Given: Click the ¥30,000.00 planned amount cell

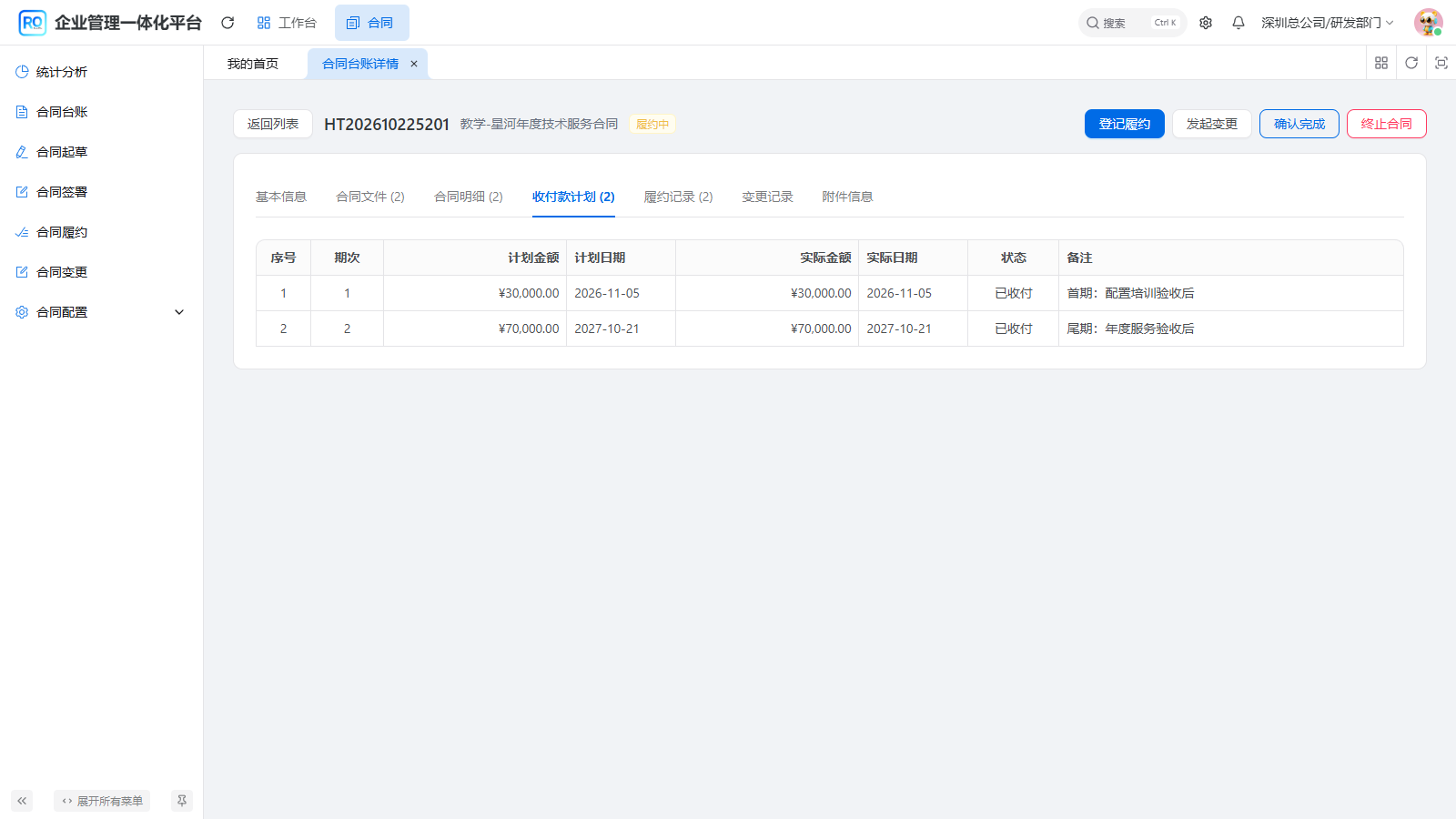Looking at the screenshot, I should tap(475, 293).
